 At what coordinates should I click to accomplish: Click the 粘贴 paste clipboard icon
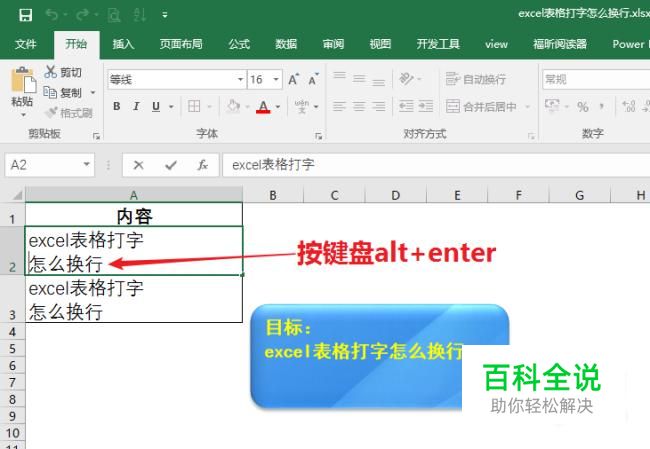[23, 79]
